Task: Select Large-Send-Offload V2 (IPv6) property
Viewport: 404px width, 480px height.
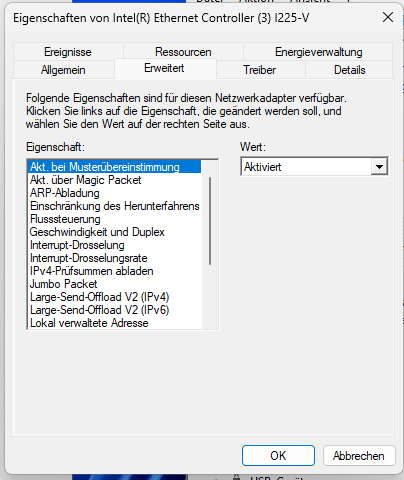Action: [115, 310]
